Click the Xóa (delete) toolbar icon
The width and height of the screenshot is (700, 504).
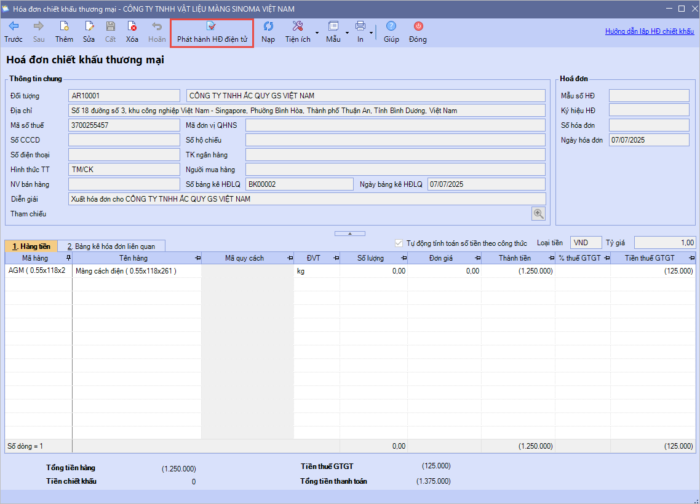[132, 26]
